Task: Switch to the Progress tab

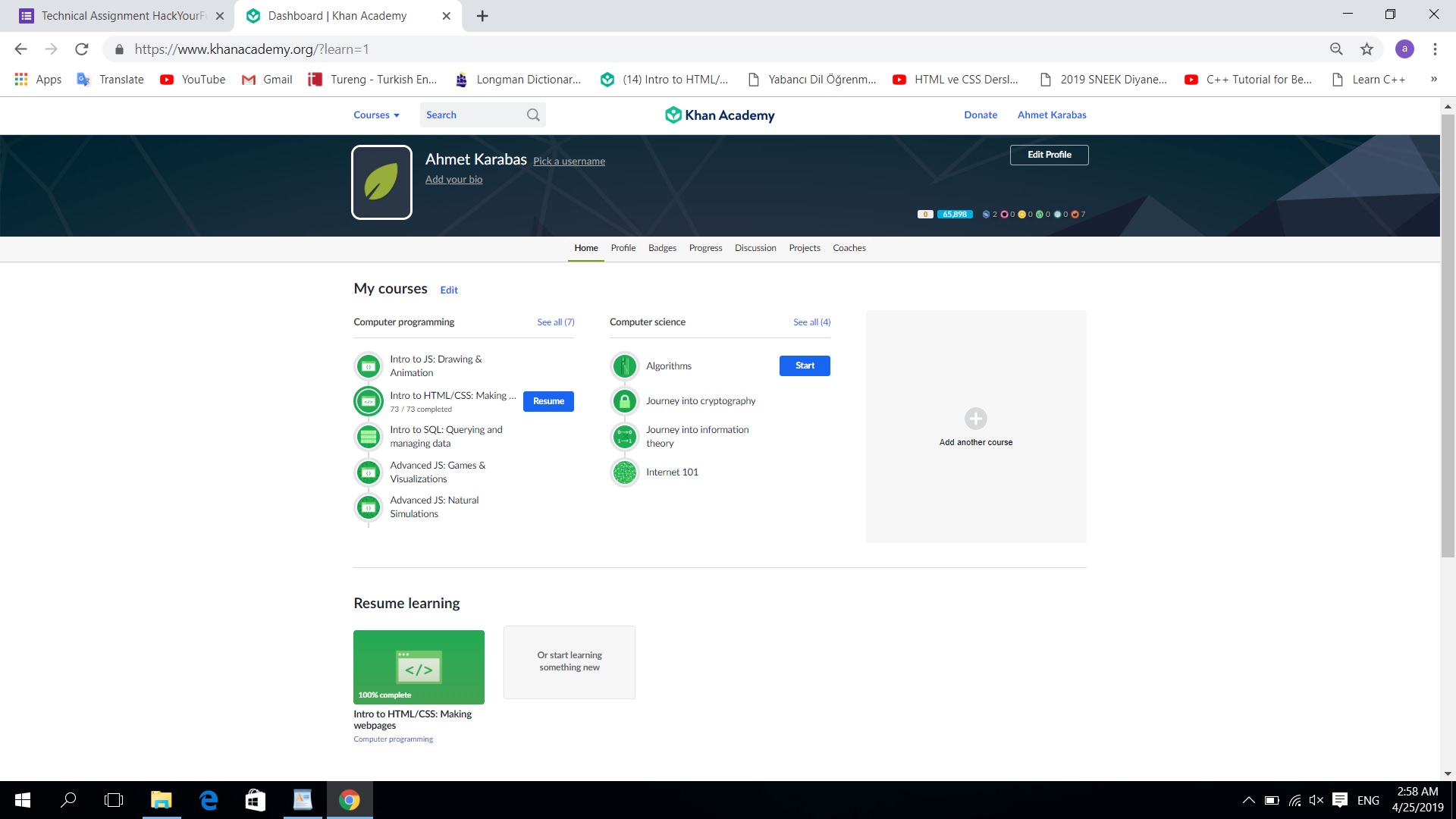Action: pos(705,248)
